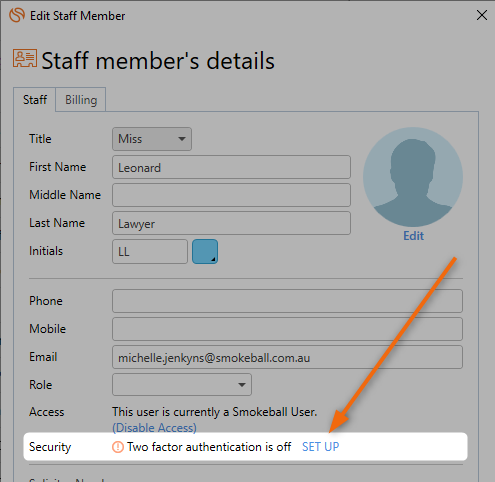Image resolution: width=495 pixels, height=482 pixels.
Task: Click the Initials field containing LL
Action: [150, 251]
